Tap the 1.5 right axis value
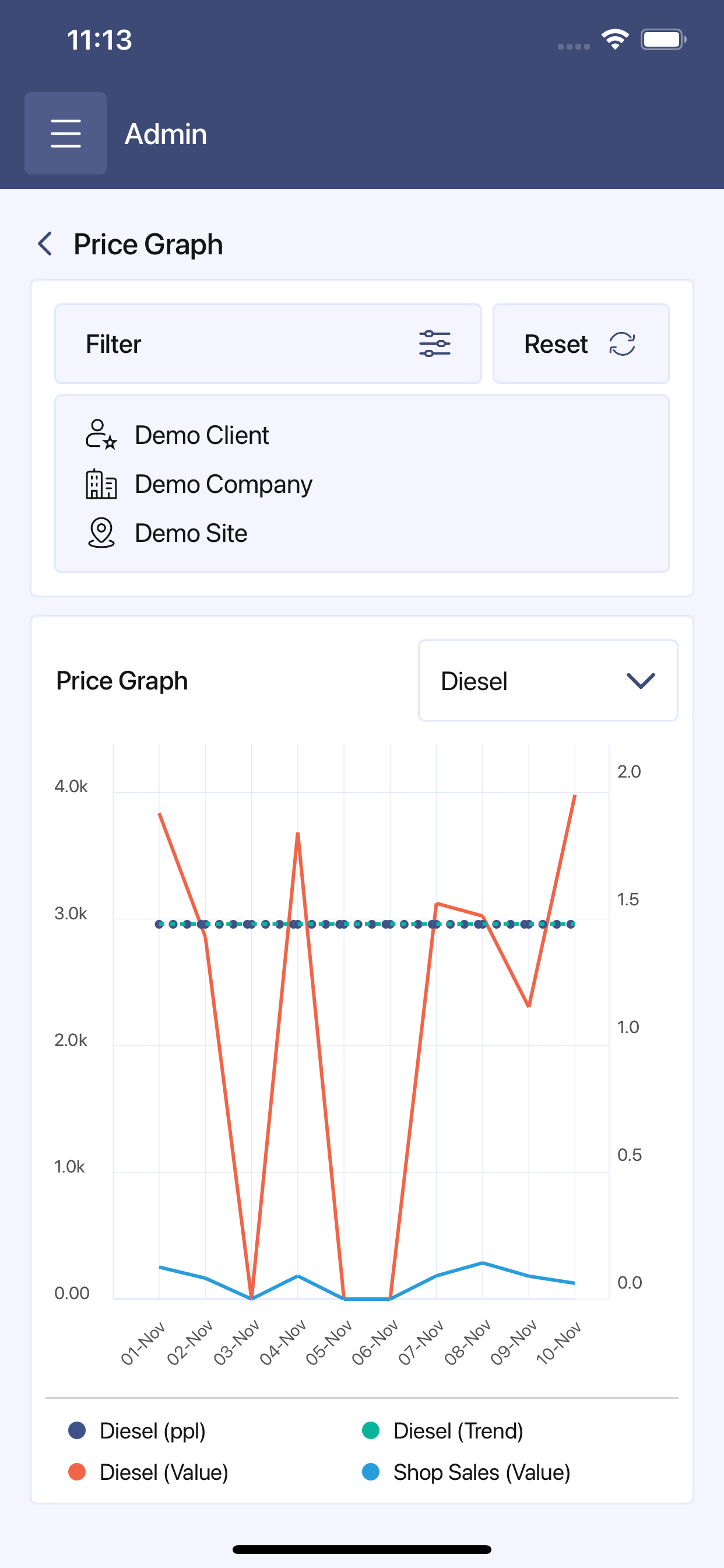Screen dimensions: 724x1568 [628, 900]
